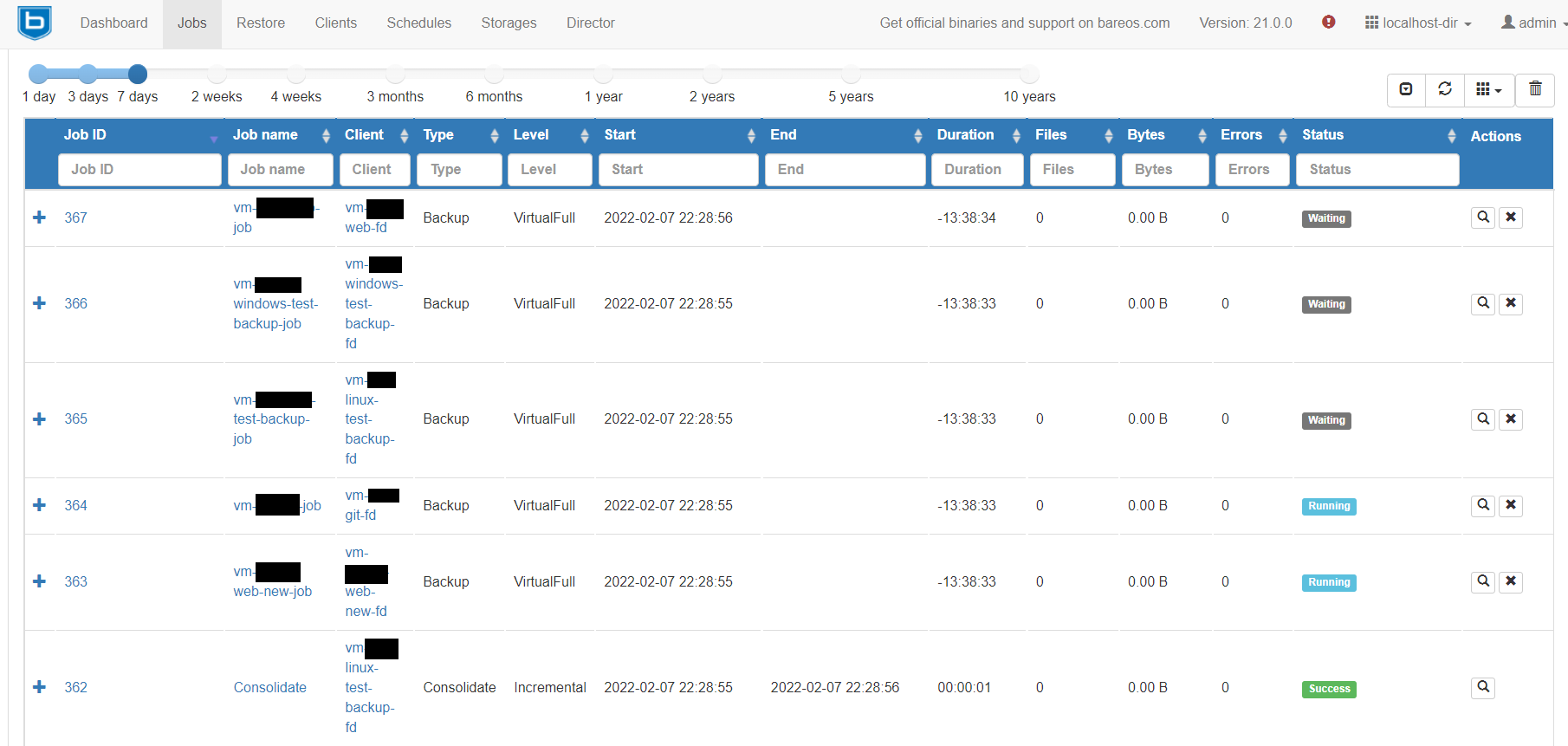Screen dimensions: 1568x746
Task: Expand row details for job 365
Action: (39, 419)
